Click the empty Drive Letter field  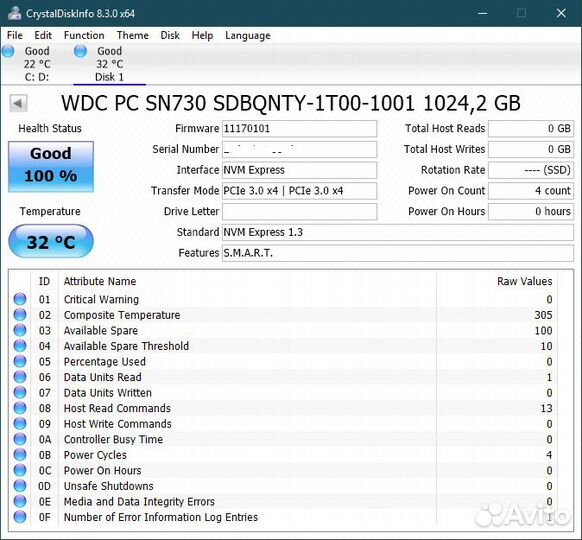pyautogui.click(x=299, y=212)
